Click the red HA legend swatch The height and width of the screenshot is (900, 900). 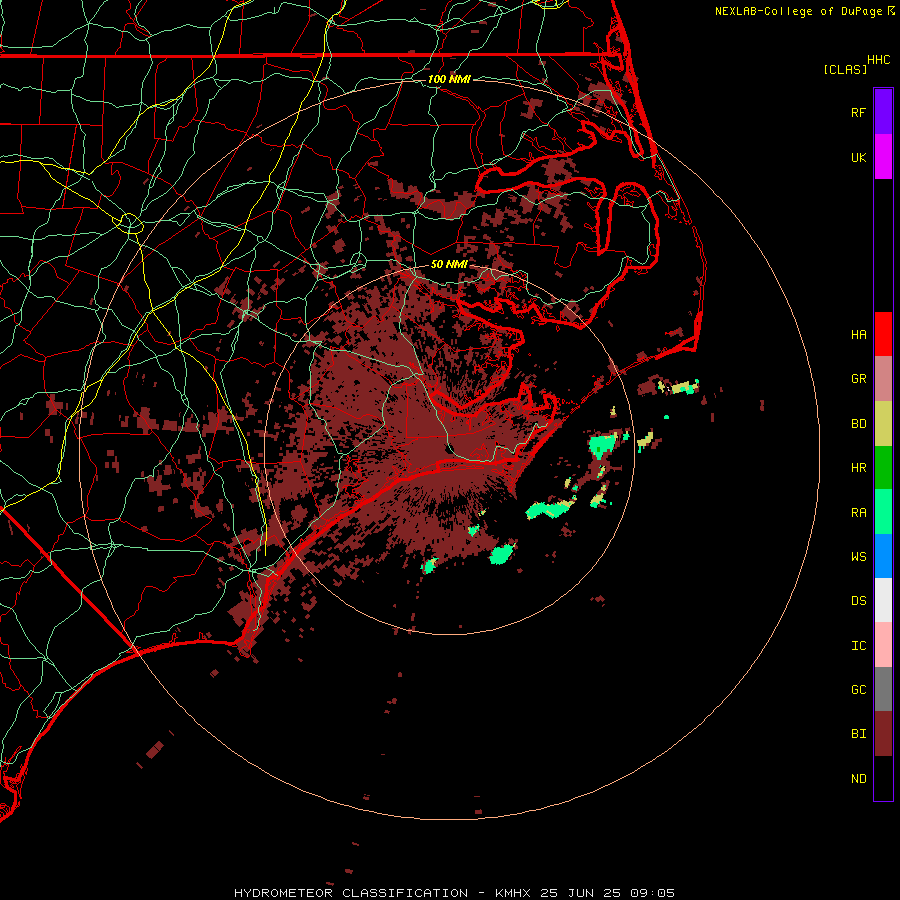coord(883,334)
